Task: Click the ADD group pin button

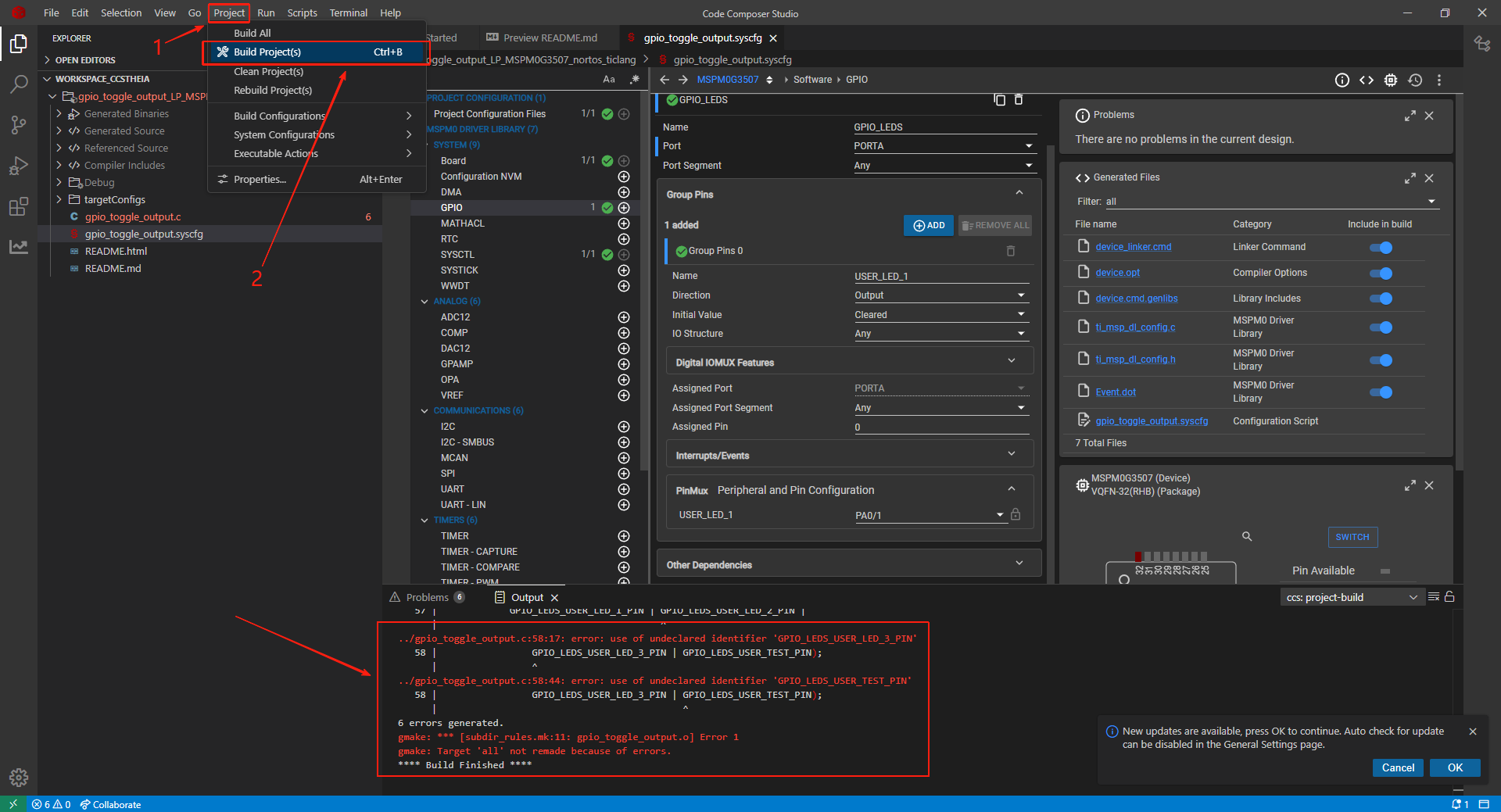Action: 928,225
